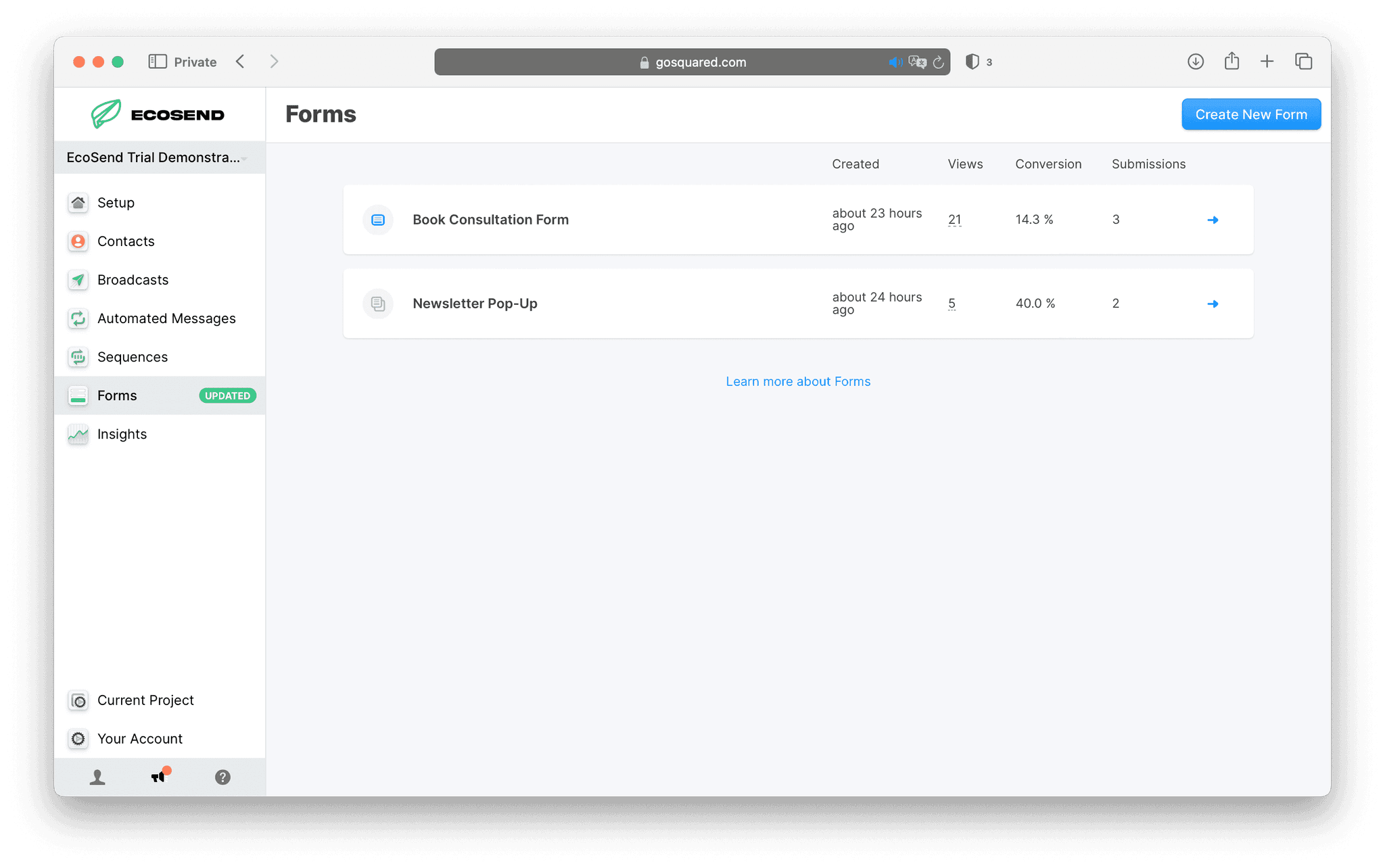Click the submissions count 2
Screen dimensions: 1385x868
tap(1116, 304)
